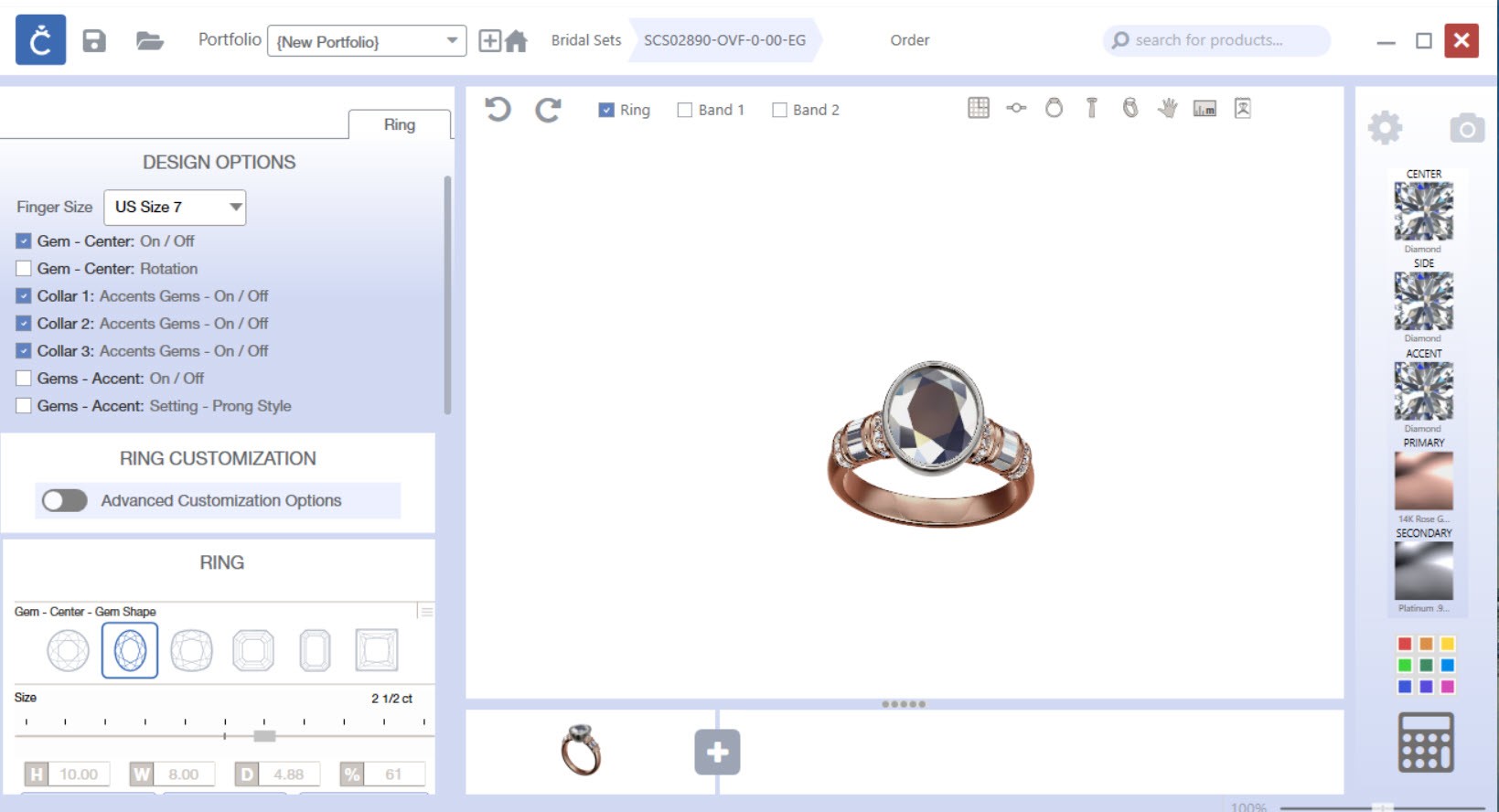The height and width of the screenshot is (812, 1499).
Task: Select the 14K Rose Gold primary metal swatch
Action: pyautogui.click(x=1423, y=481)
